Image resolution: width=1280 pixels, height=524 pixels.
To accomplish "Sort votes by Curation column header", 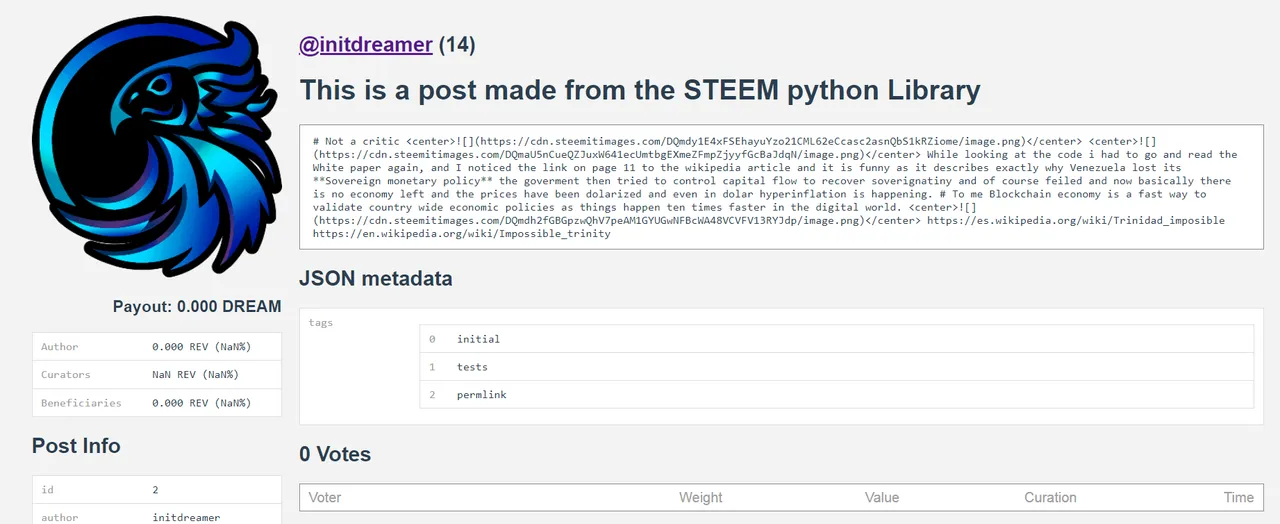I will coord(1050,497).
